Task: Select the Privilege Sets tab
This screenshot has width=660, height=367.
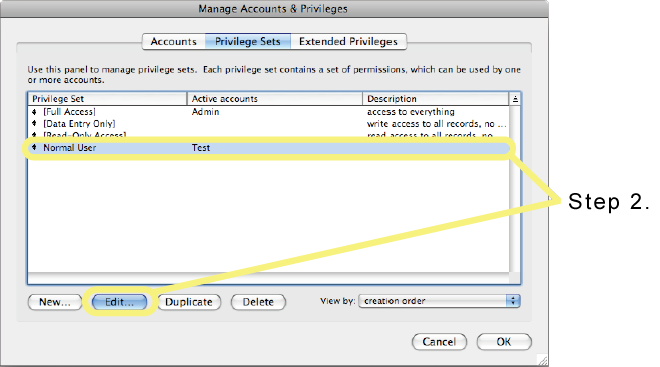Action: pos(248,42)
